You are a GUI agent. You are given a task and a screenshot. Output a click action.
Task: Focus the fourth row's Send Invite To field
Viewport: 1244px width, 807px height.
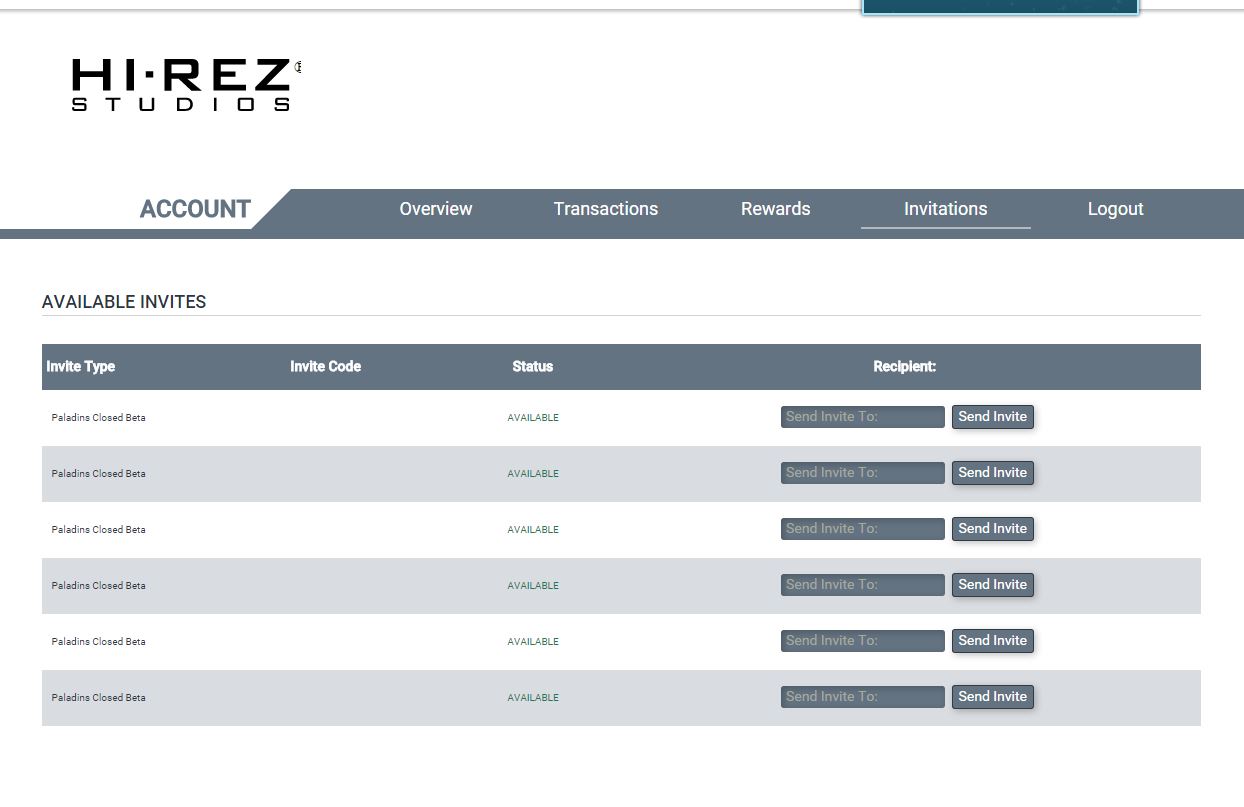(x=863, y=585)
